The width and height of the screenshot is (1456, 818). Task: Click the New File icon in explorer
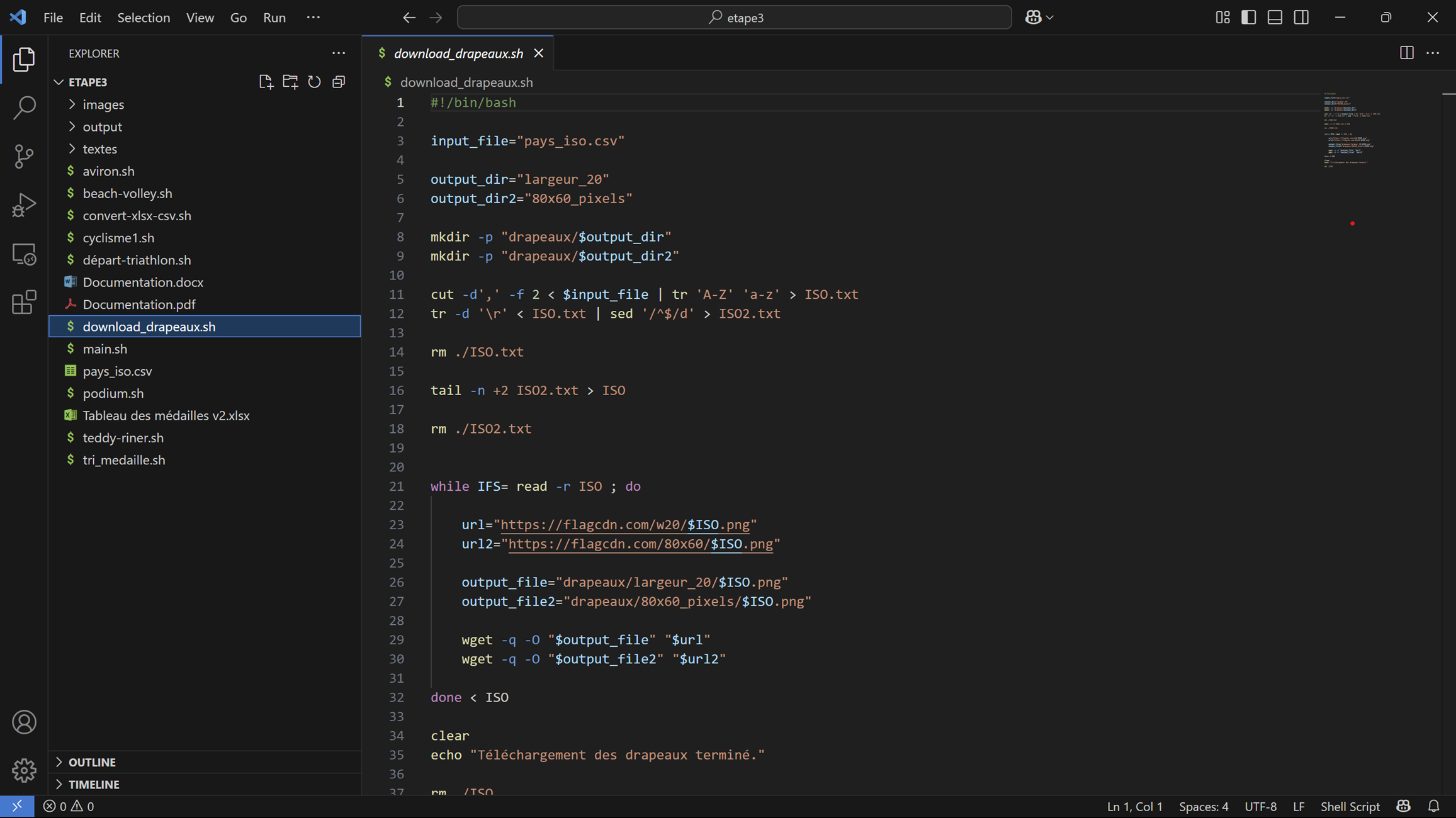coord(266,82)
